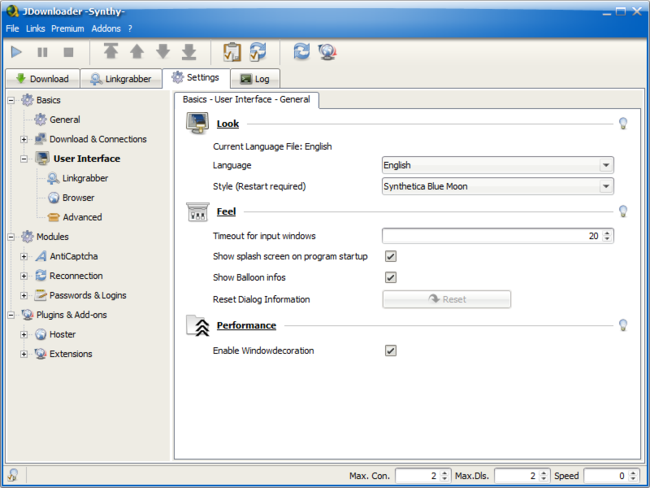Image resolution: width=650 pixels, height=488 pixels.
Task: Open the File menu
Action: pos(12,29)
